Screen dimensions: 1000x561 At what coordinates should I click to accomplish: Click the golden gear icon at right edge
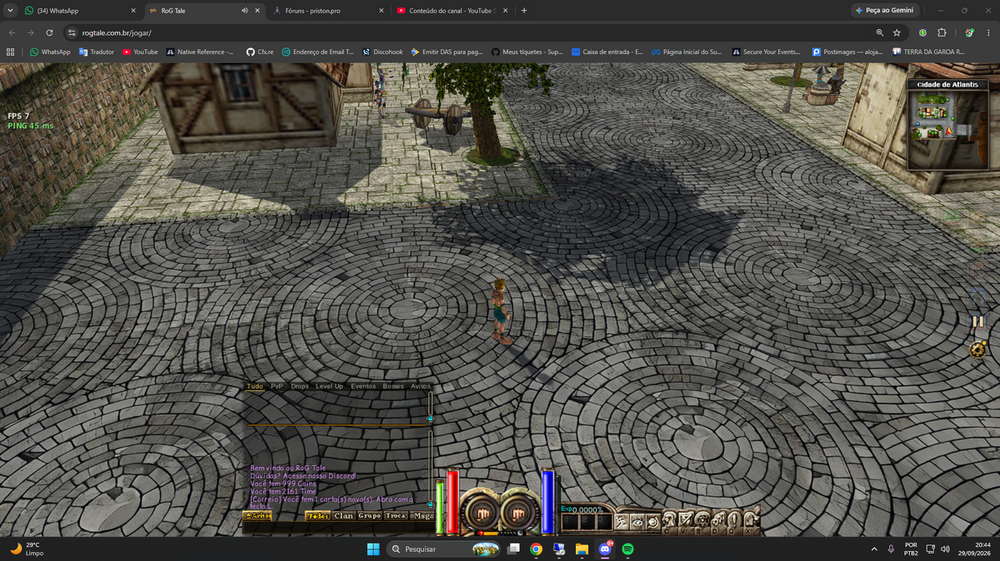(x=978, y=349)
